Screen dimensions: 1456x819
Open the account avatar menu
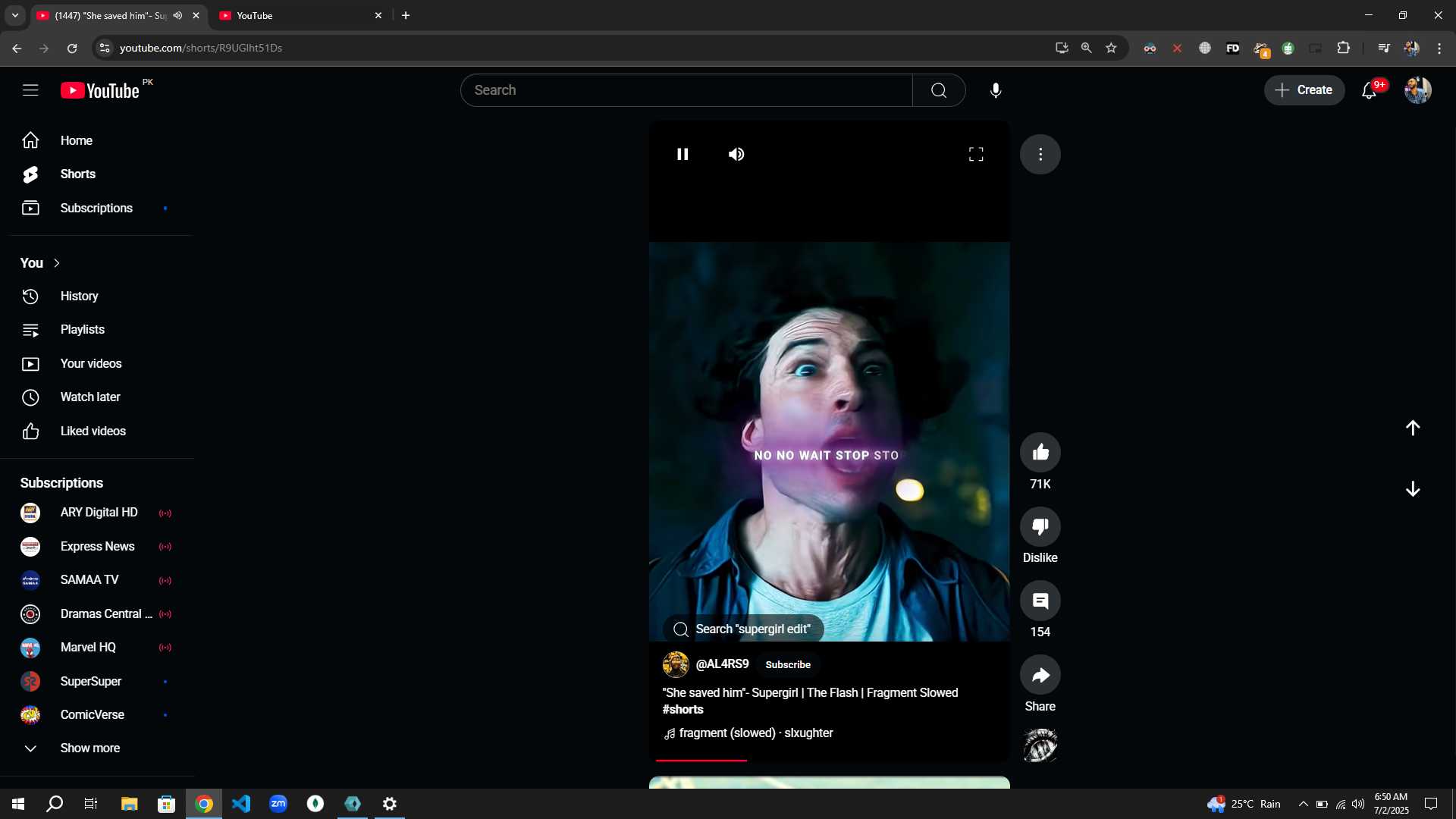(1417, 90)
